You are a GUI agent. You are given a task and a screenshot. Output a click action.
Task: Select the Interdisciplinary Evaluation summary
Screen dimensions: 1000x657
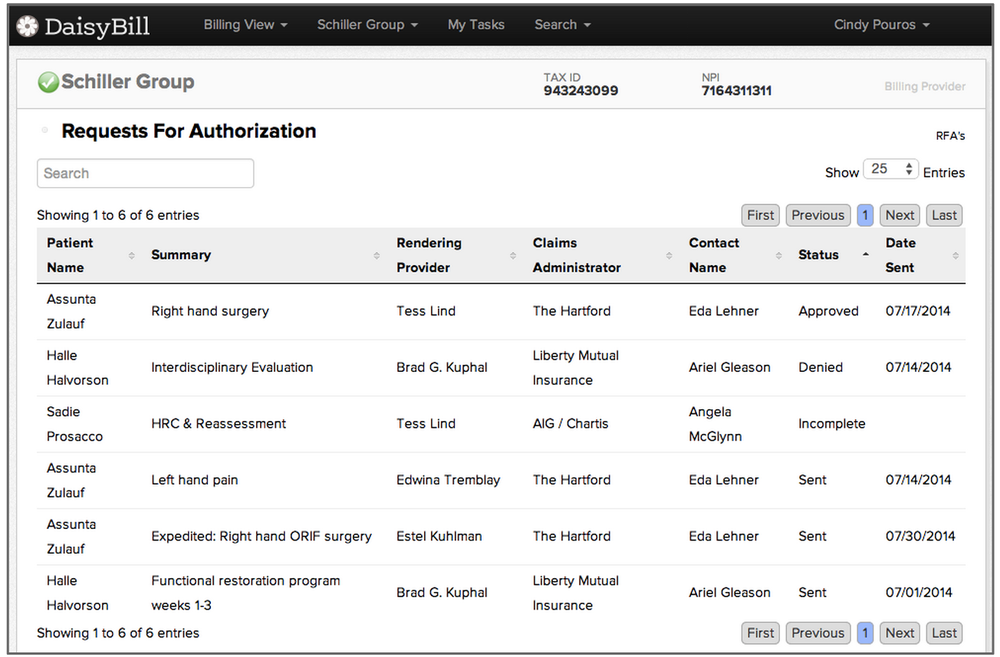(x=232, y=367)
